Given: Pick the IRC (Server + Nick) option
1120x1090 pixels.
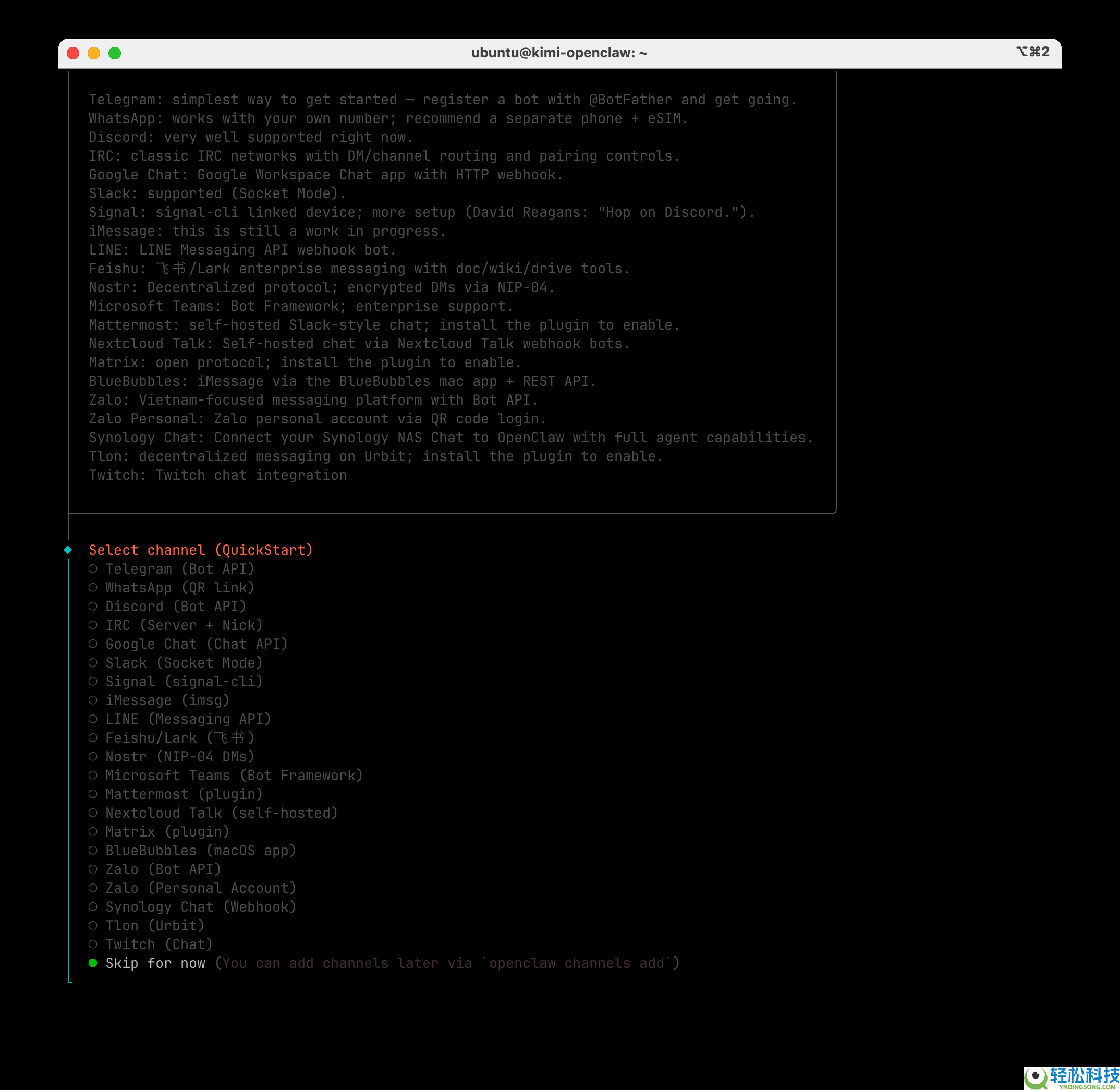Looking at the screenshot, I should tap(176, 625).
